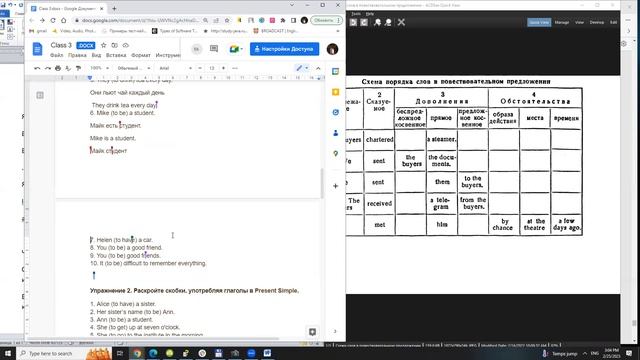
Task: Open the Contacts side panel icon
Action: click(336, 133)
